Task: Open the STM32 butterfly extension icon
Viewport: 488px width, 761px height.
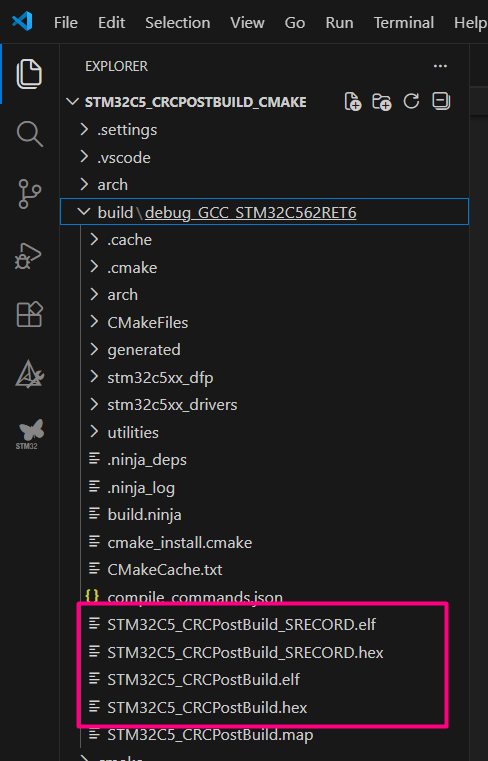Action: tap(30, 434)
